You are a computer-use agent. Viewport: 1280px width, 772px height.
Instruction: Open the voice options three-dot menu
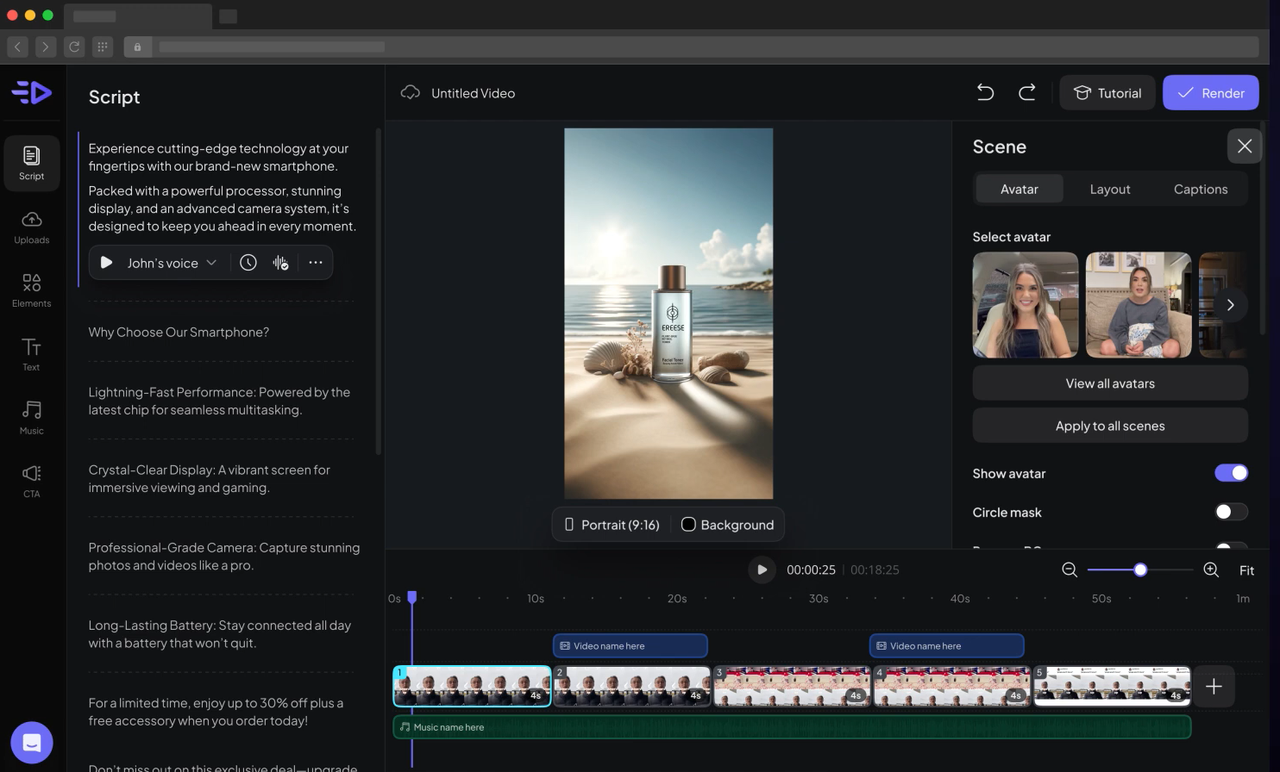click(315, 262)
